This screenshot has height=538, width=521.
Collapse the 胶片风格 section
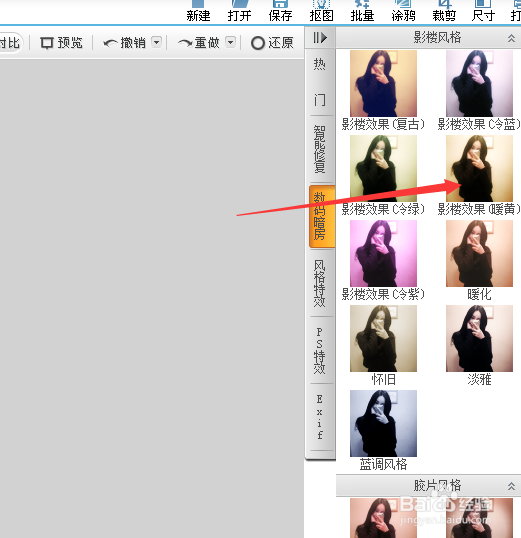[511, 486]
